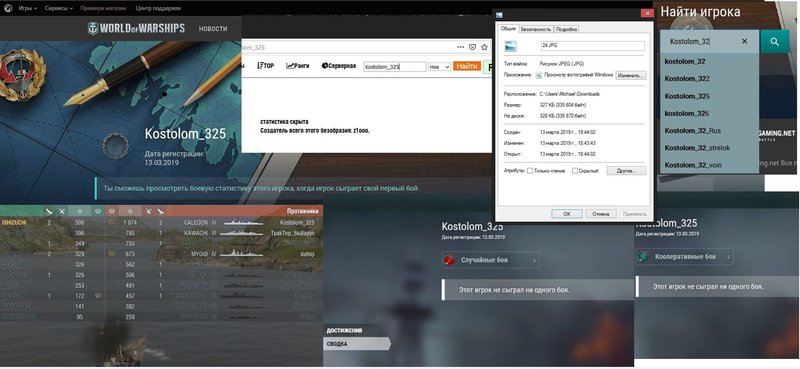Open the three-dots page actions menu
This screenshot has height=369, width=800.
click(461, 47)
